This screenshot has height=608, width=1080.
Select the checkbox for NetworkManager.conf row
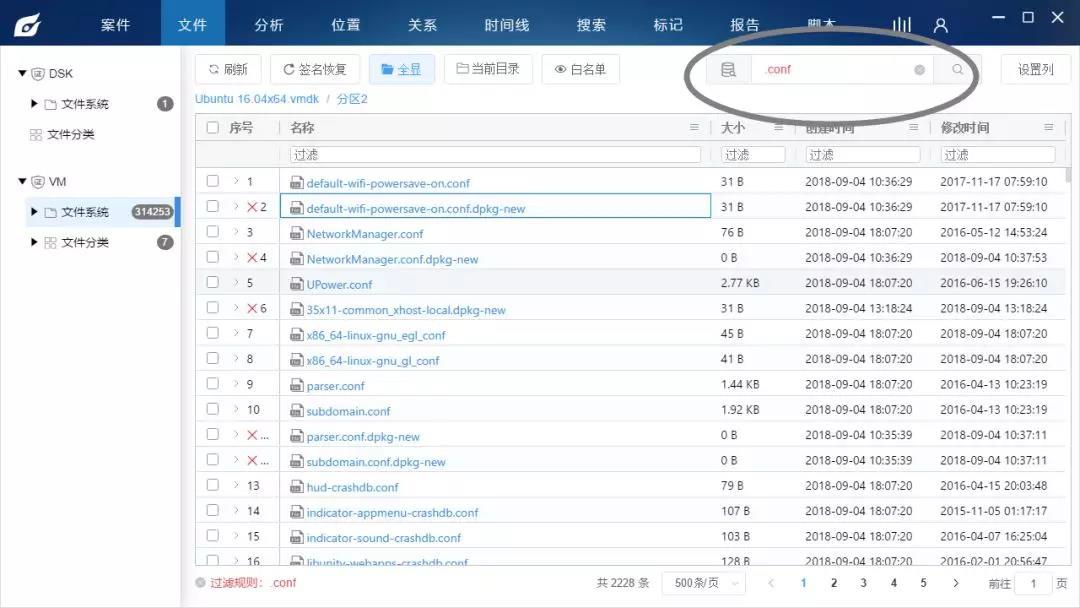[214, 233]
